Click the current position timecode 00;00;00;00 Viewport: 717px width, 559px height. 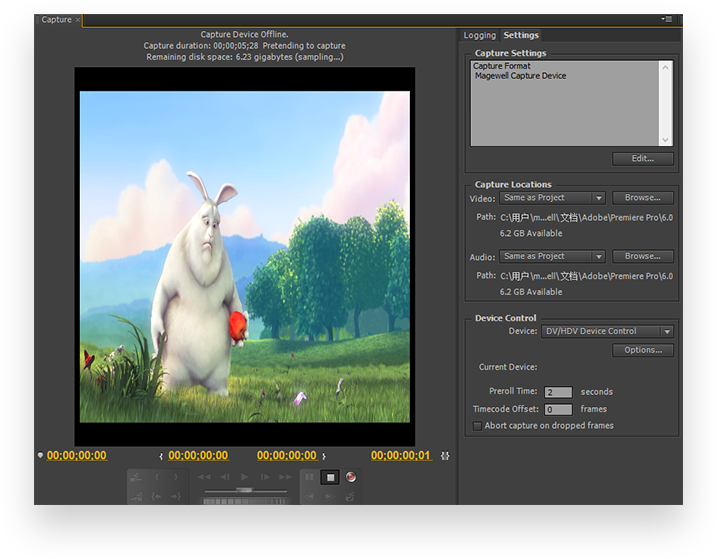point(77,456)
